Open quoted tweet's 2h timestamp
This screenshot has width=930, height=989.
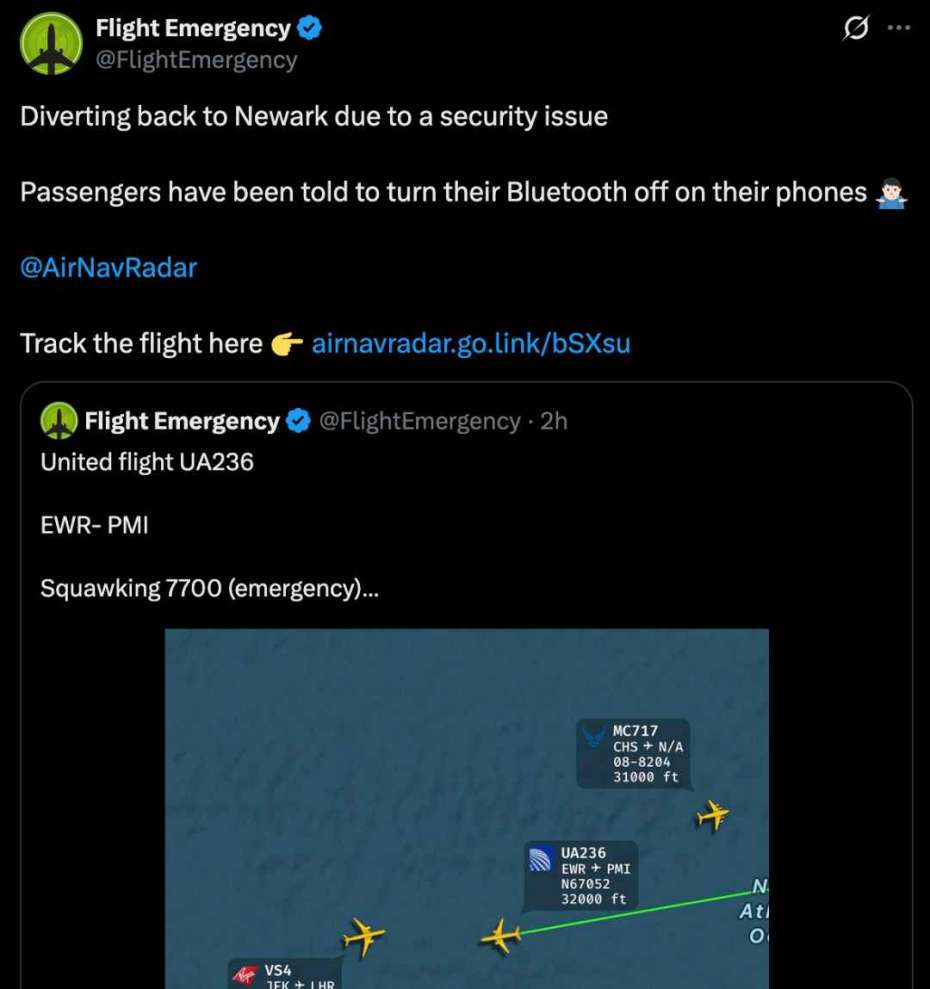pyautogui.click(x=554, y=421)
